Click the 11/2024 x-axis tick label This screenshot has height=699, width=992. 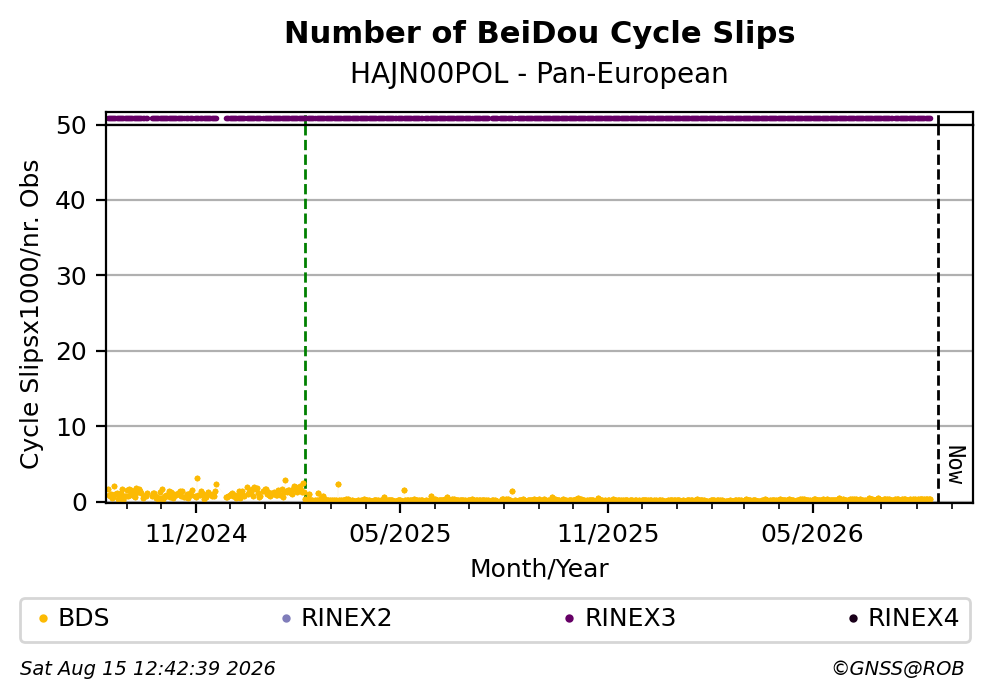[x=196, y=534]
